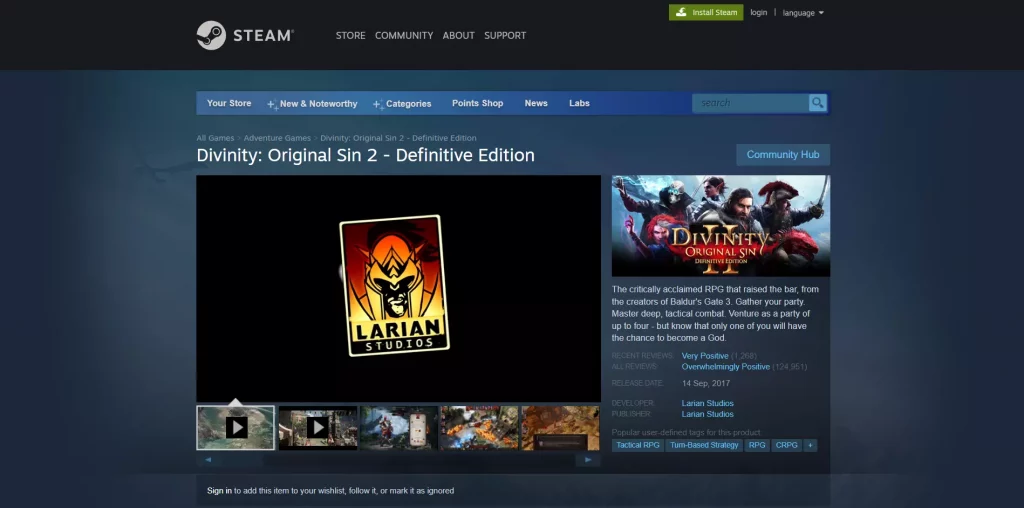Click the Steam logo in the header
Screen dimensions: 1024x508
click(245, 35)
